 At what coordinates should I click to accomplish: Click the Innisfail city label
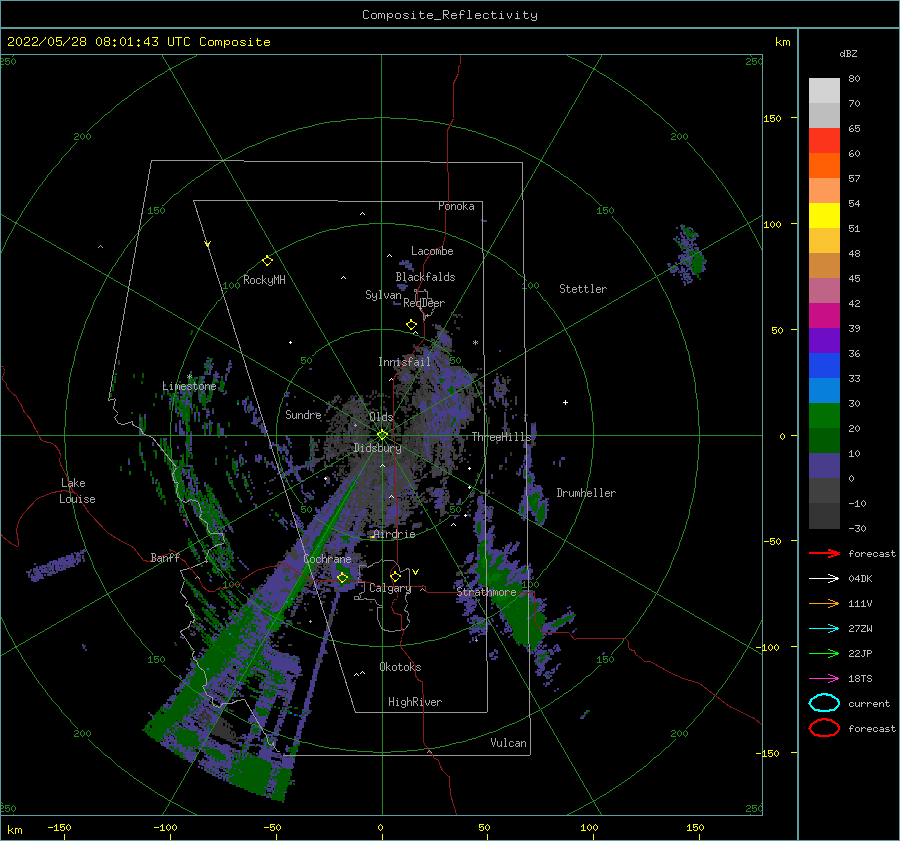(404, 362)
